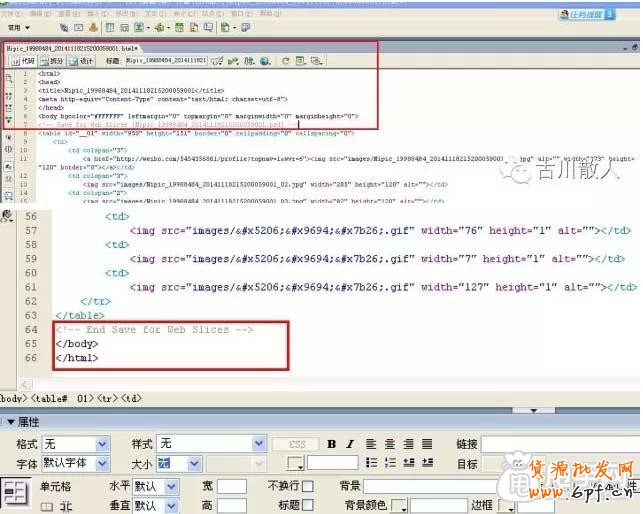
Task: Open the 帮助 menu
Action: (271, 14)
